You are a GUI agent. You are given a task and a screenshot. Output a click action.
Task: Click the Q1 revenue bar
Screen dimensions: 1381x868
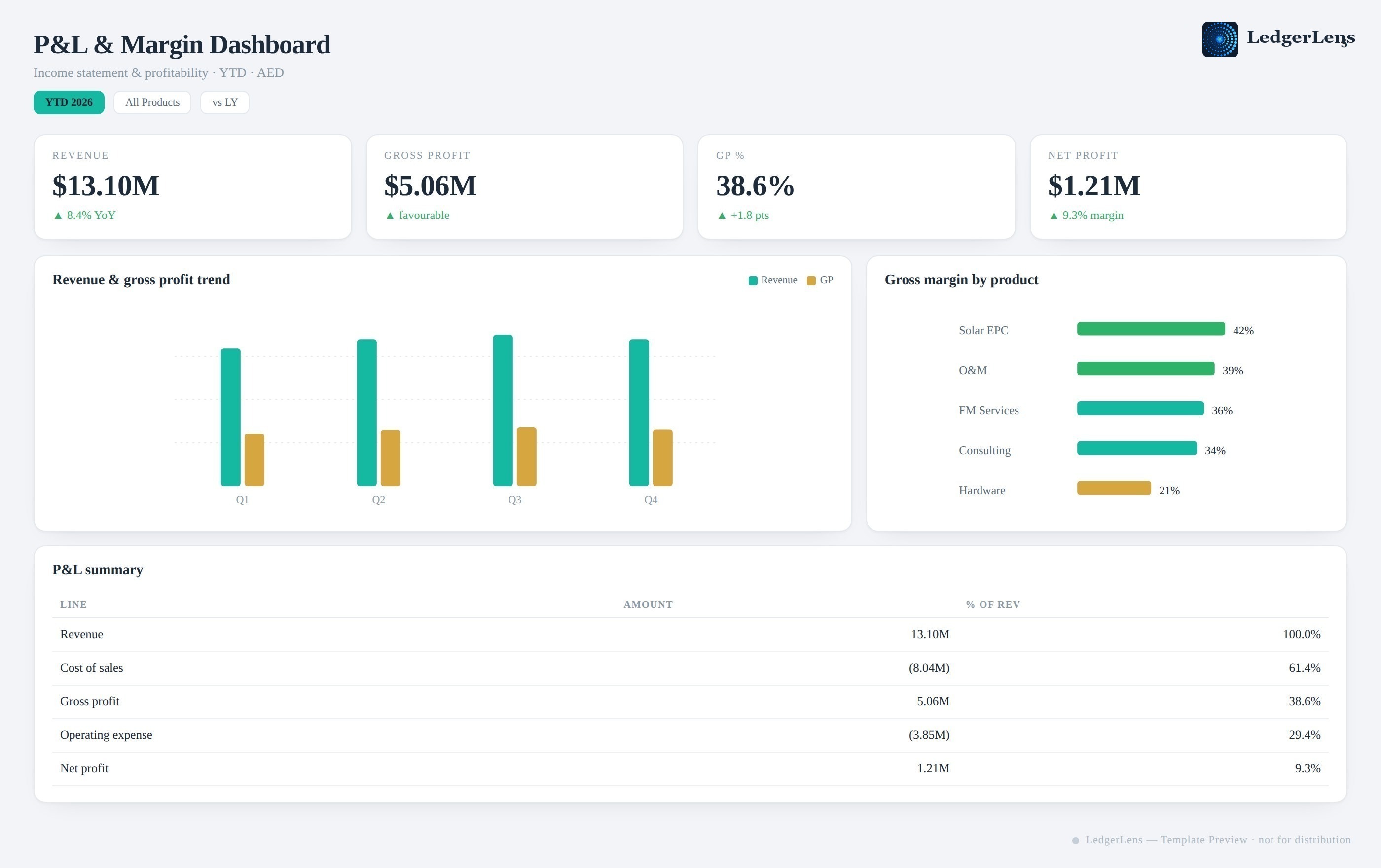pos(230,417)
